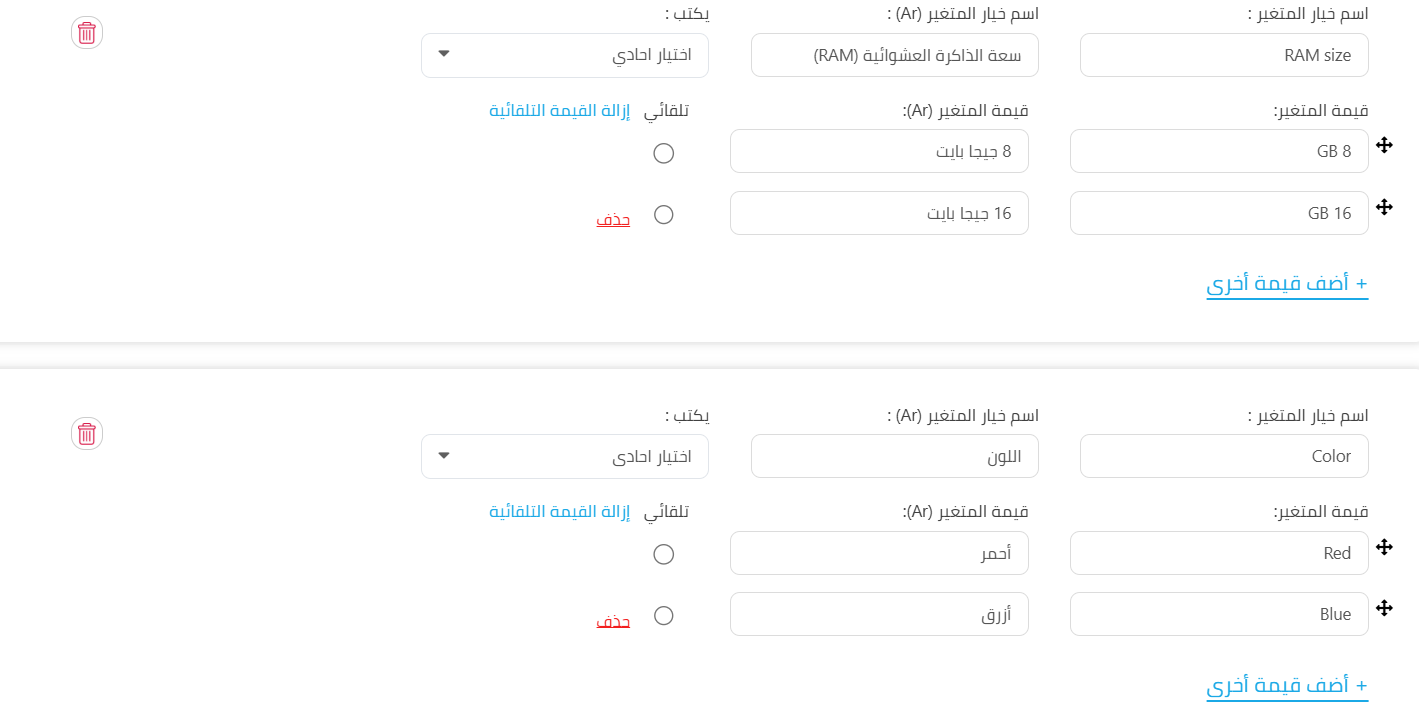Delete the Color option with trash icon
The width and height of the screenshot is (1419, 709).
click(x=87, y=434)
